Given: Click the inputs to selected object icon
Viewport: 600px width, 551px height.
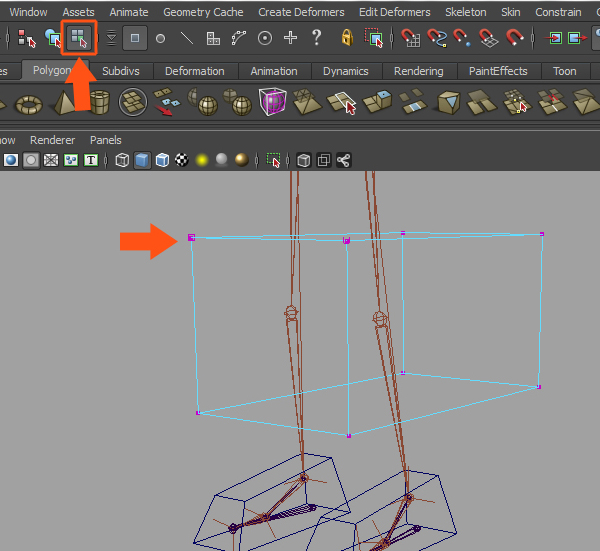Looking at the screenshot, I should pyautogui.click(x=553, y=38).
